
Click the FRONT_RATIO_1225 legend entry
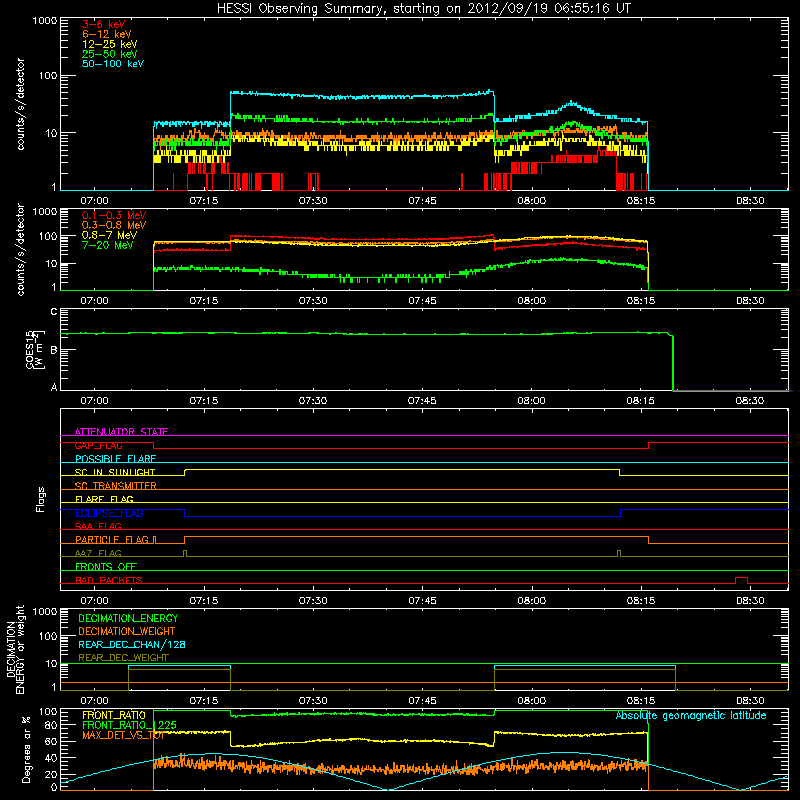pyautogui.click(x=129, y=725)
